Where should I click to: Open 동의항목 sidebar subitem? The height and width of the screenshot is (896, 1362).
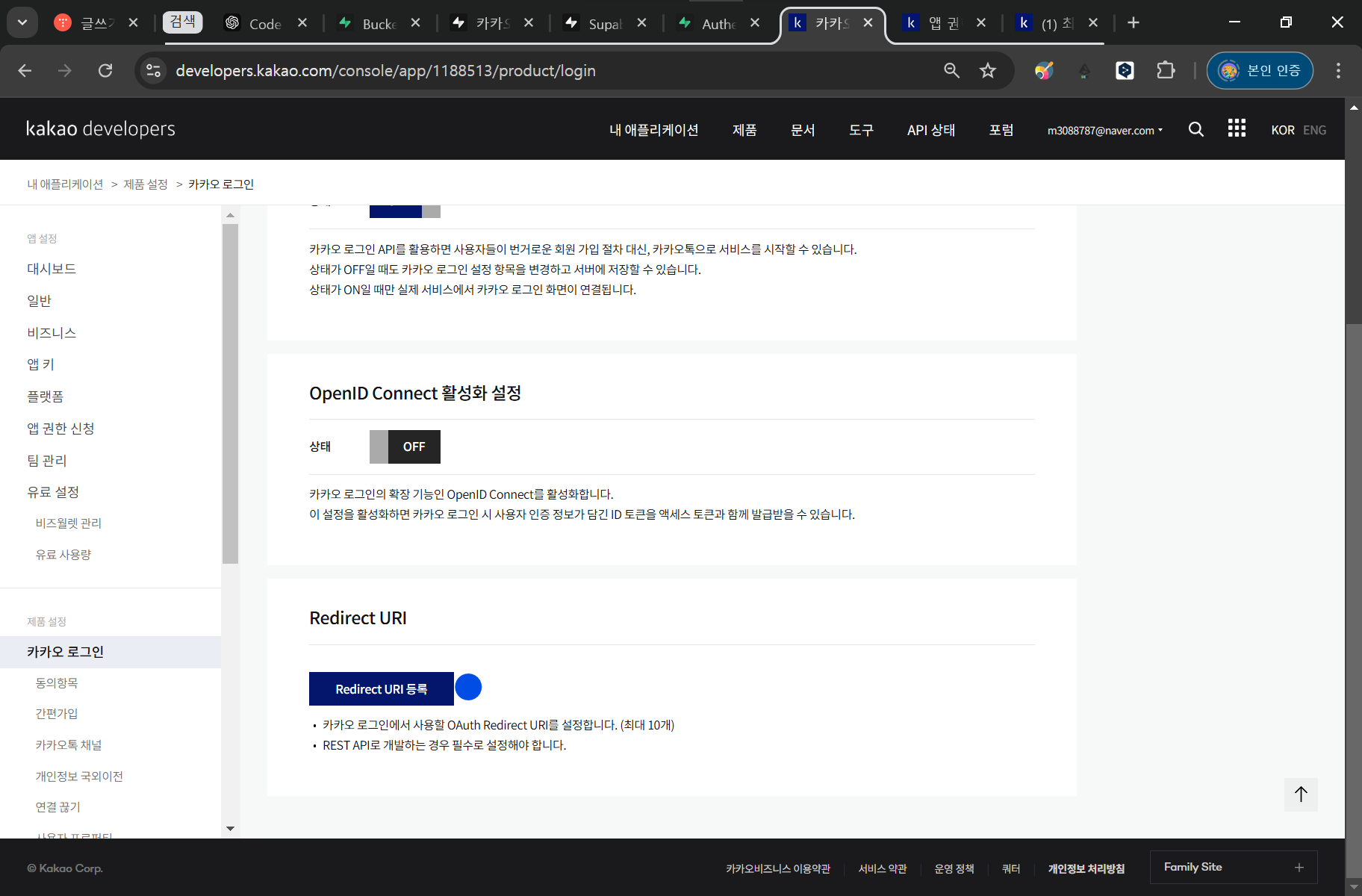pyautogui.click(x=57, y=683)
